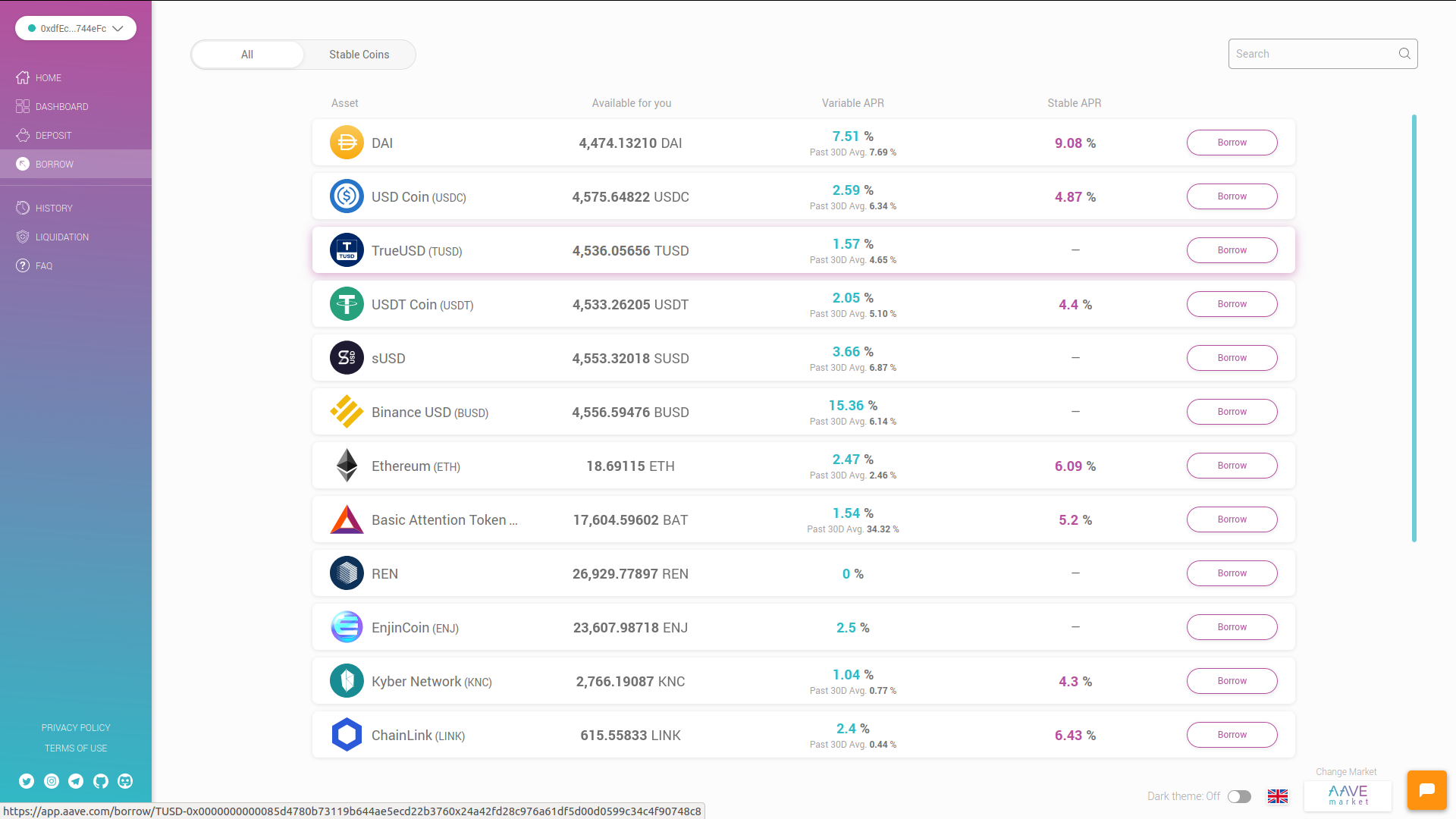Click Borrow button for Kyber Network
This screenshot has height=819, width=1456.
coord(1232,681)
